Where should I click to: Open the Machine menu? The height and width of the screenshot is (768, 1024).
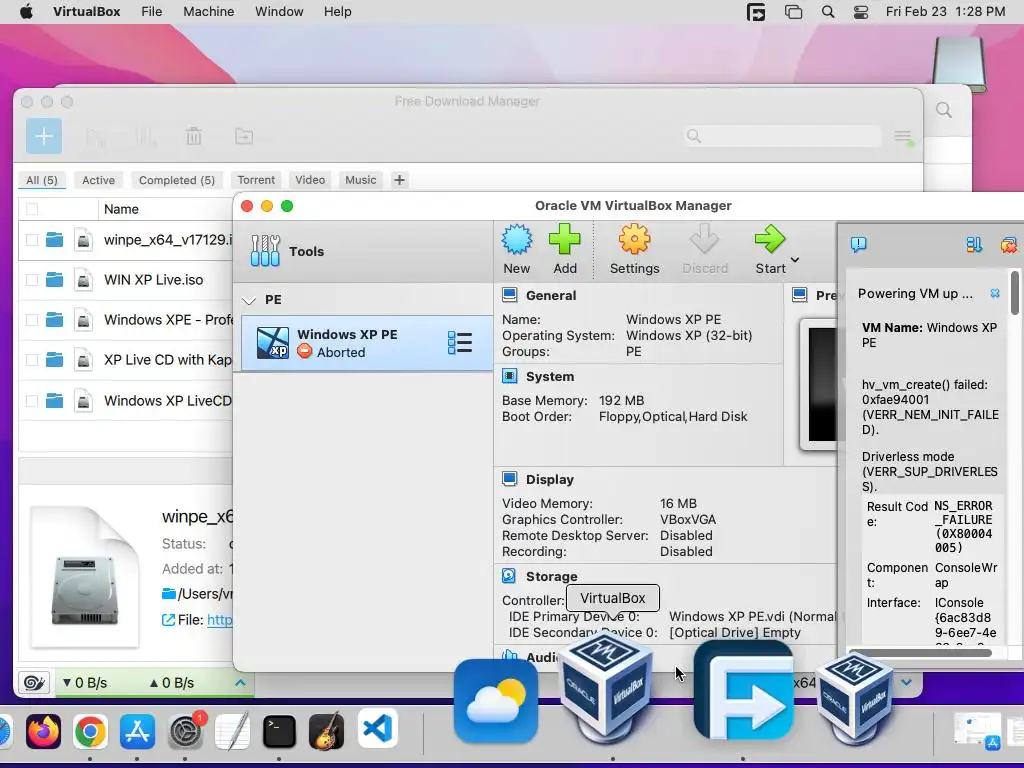point(208,11)
